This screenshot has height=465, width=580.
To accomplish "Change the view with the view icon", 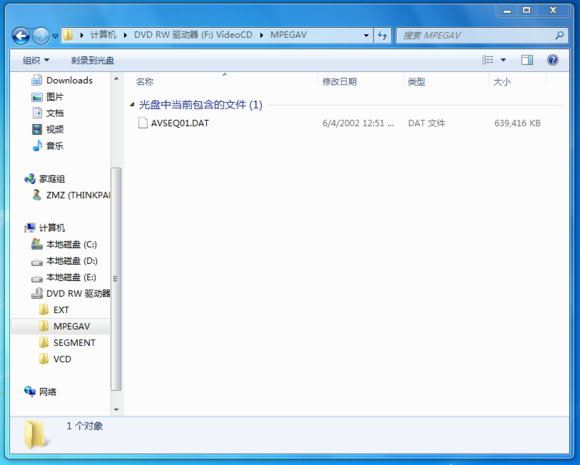I will click(488, 60).
